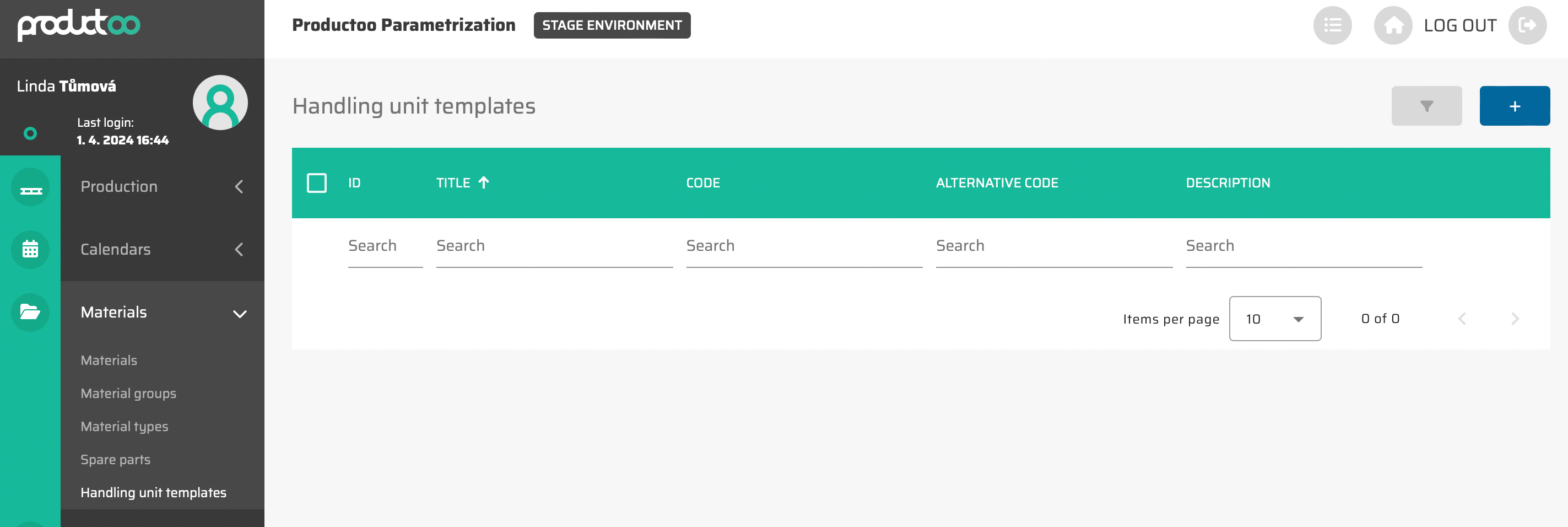Add new handling unit template

coord(1514,106)
